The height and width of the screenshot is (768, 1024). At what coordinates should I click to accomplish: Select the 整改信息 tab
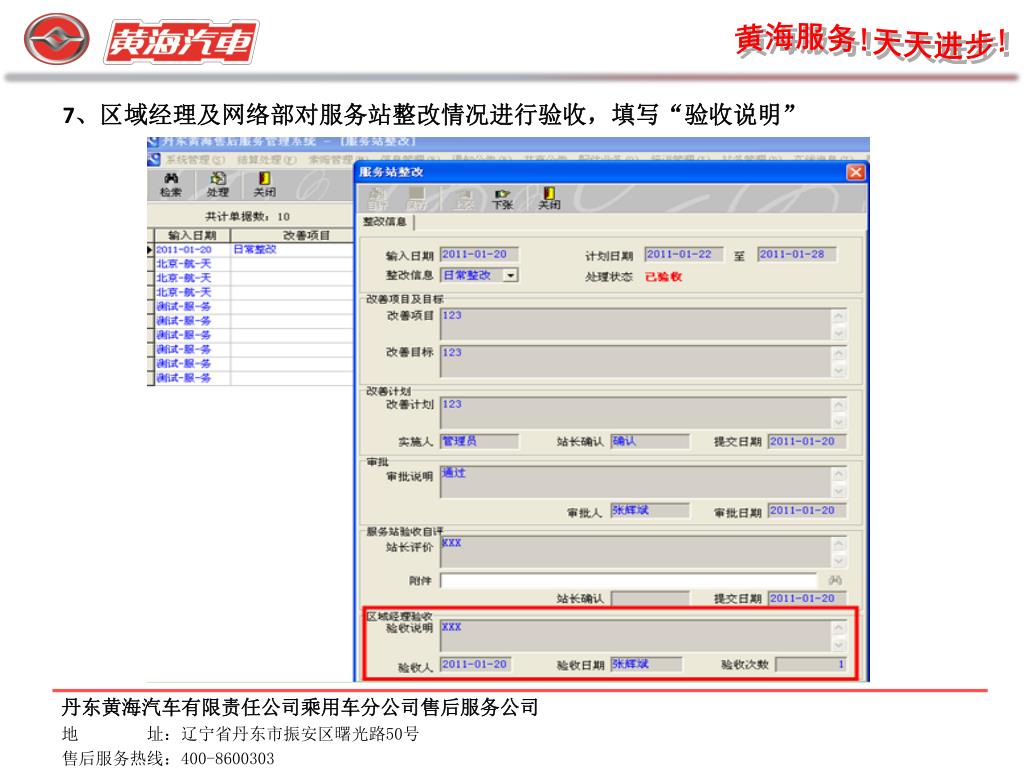(385, 222)
